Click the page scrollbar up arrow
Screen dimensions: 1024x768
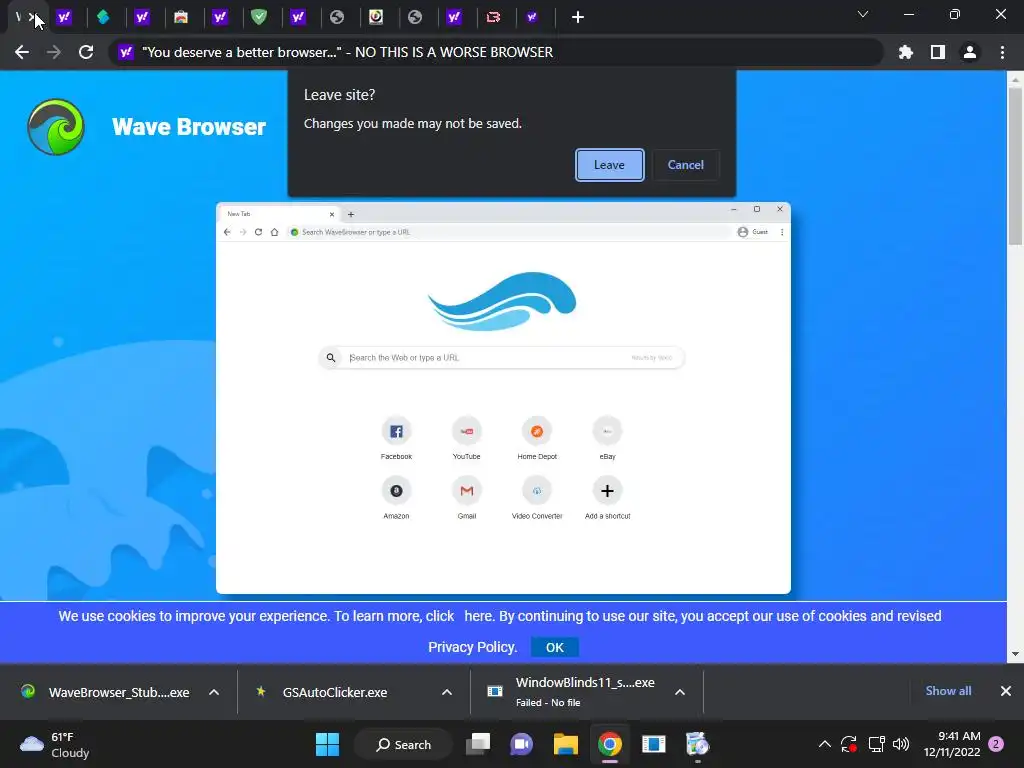1015,80
